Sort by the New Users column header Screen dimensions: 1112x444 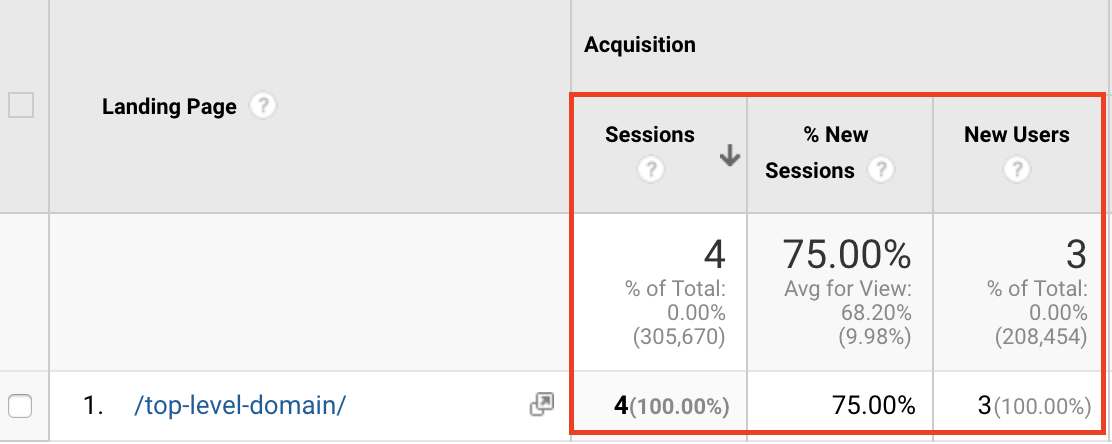(x=1016, y=135)
